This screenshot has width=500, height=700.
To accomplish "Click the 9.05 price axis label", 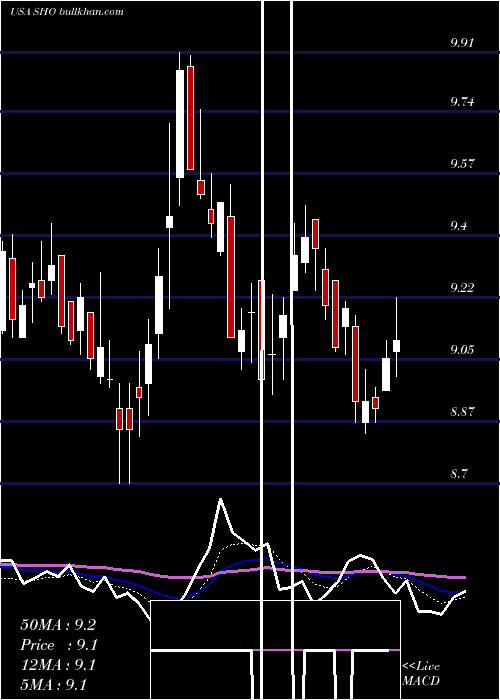I will 462,350.
